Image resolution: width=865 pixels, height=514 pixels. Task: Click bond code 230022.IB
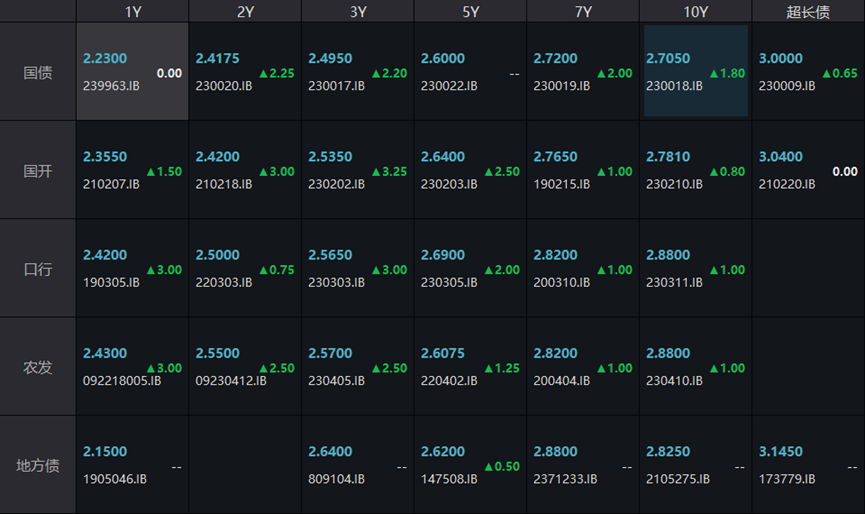tap(449, 87)
